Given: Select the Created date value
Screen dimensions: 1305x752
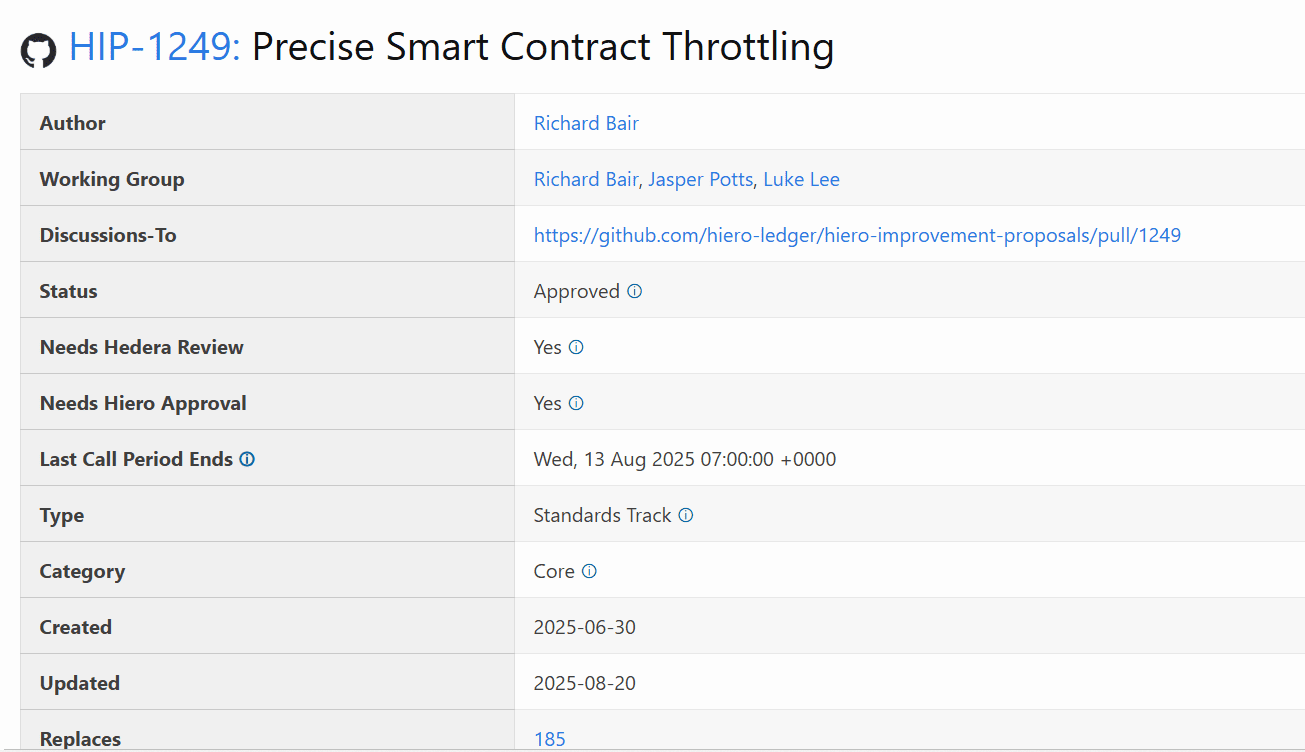Looking at the screenshot, I should (584, 626).
